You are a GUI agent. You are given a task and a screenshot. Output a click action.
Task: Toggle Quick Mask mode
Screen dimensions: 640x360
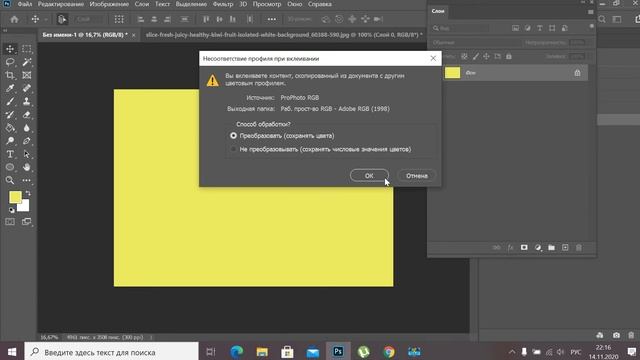click(10, 222)
